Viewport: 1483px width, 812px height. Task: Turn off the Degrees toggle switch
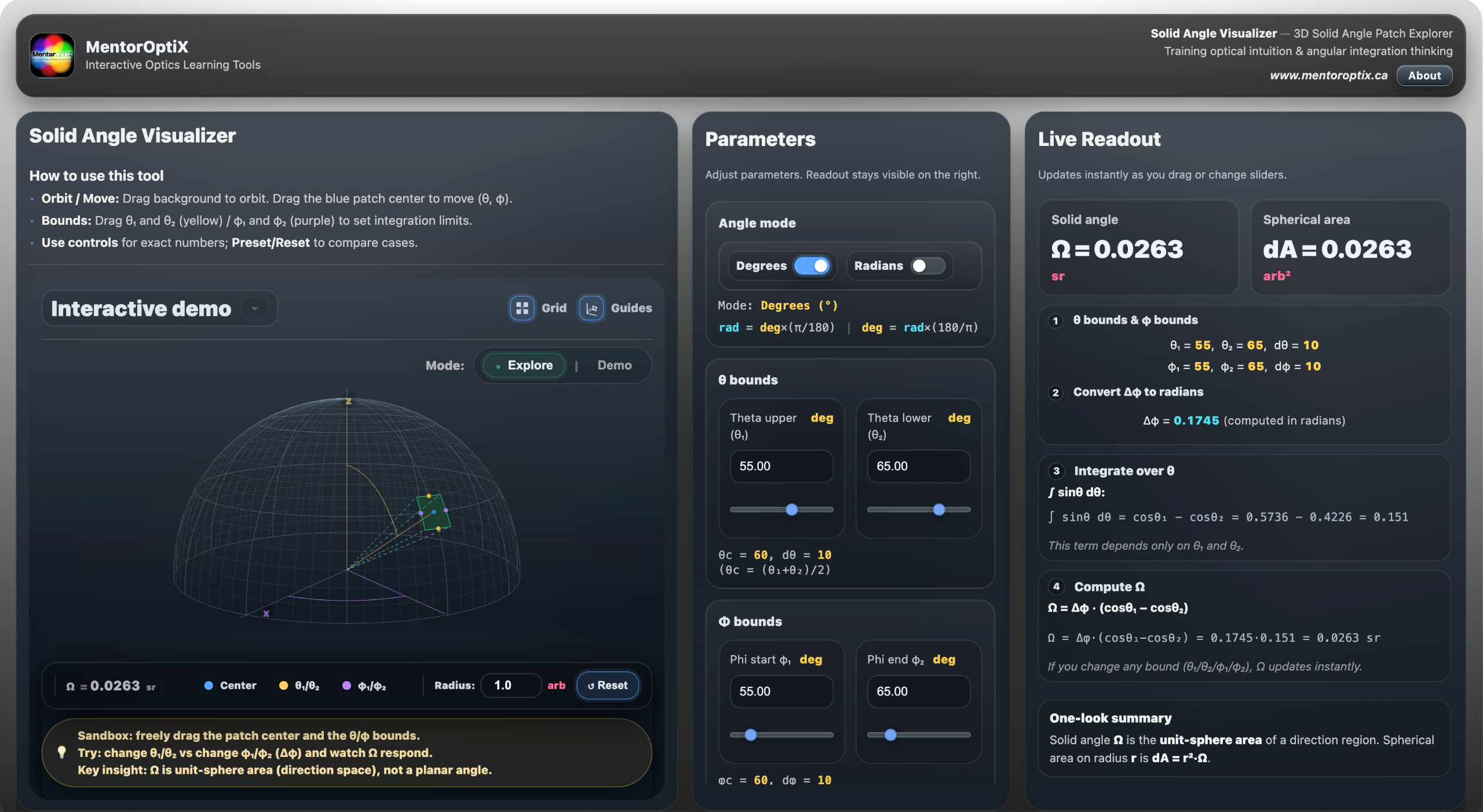tap(812, 266)
